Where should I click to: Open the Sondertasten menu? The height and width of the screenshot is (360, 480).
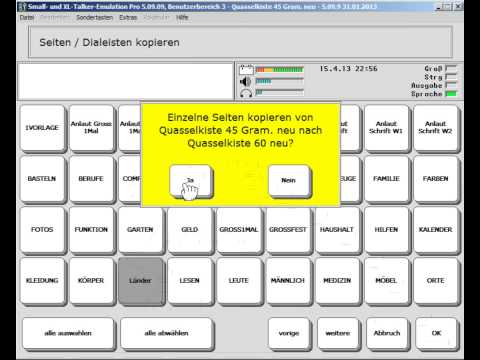click(x=94, y=17)
